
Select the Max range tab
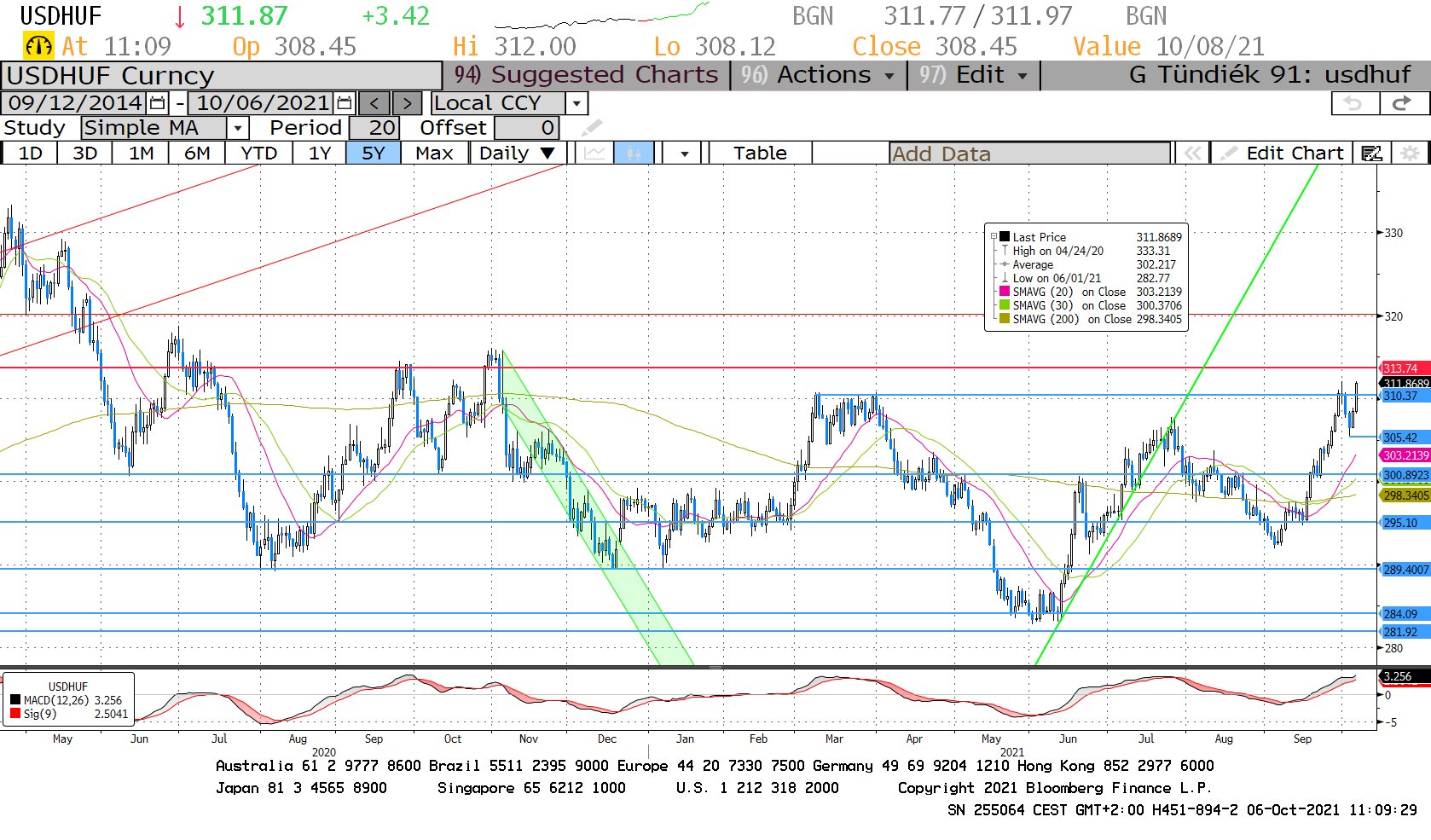click(x=434, y=154)
